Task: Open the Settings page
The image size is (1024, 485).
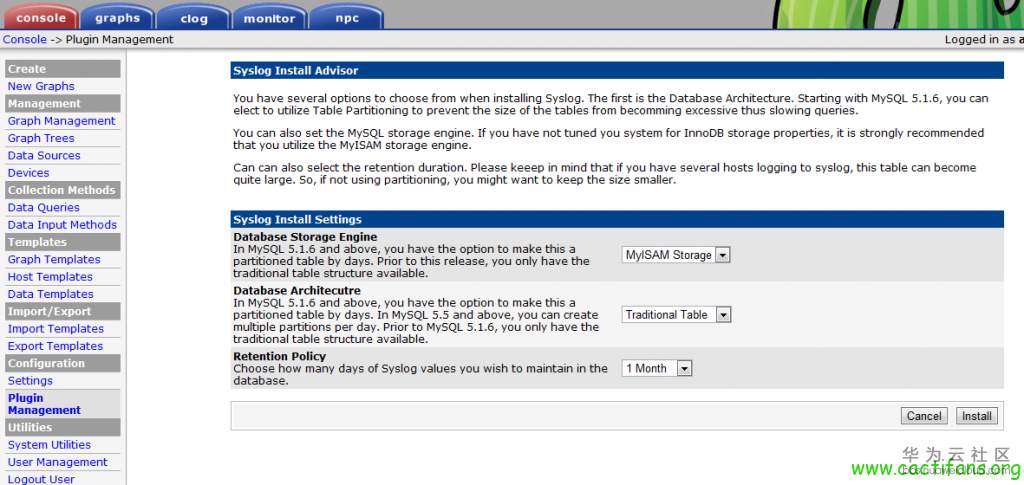Action: (x=30, y=381)
